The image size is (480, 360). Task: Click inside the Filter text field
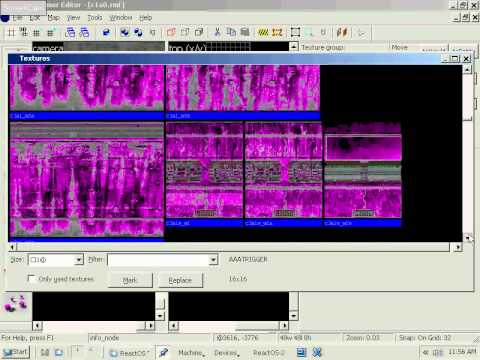pyautogui.click(x=158, y=259)
